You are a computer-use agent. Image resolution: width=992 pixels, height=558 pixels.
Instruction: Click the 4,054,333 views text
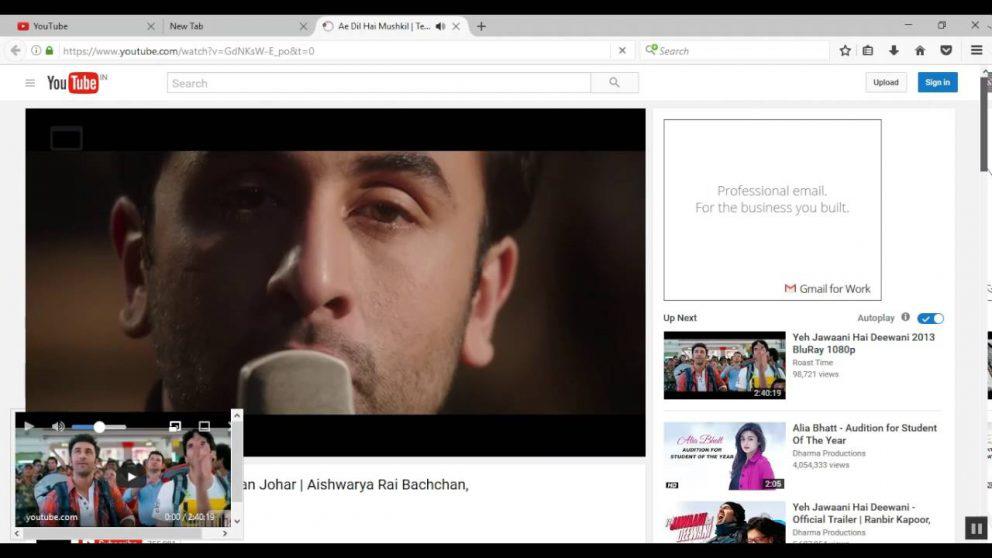821,464
